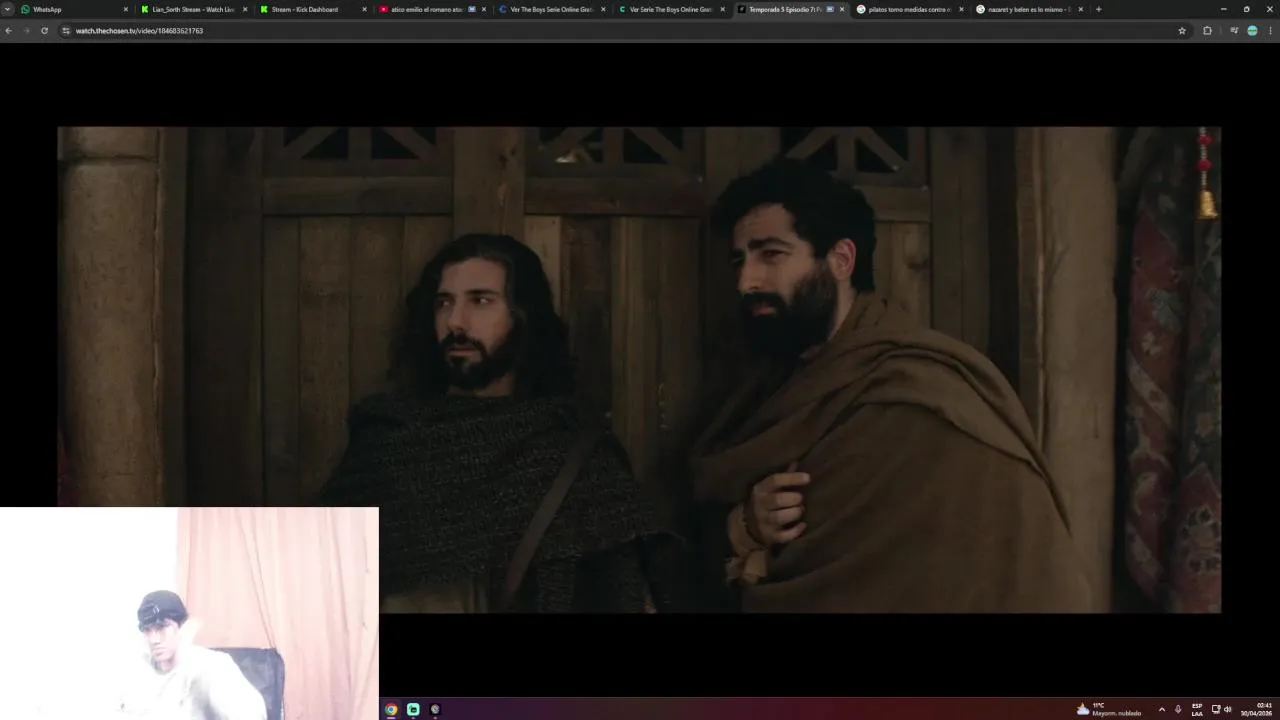Screen dimensions: 1280x720
Task: Open Chrome from the taskbar
Action: 391,709
